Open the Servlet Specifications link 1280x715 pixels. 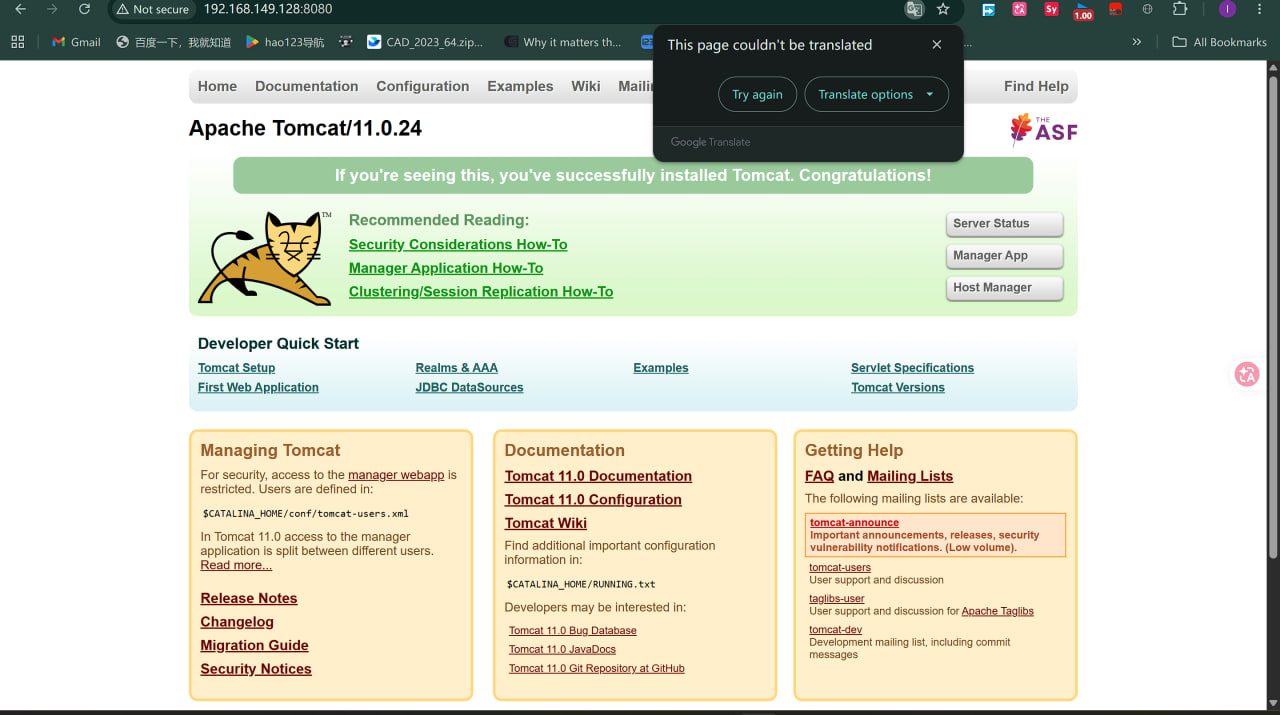pyautogui.click(x=912, y=368)
